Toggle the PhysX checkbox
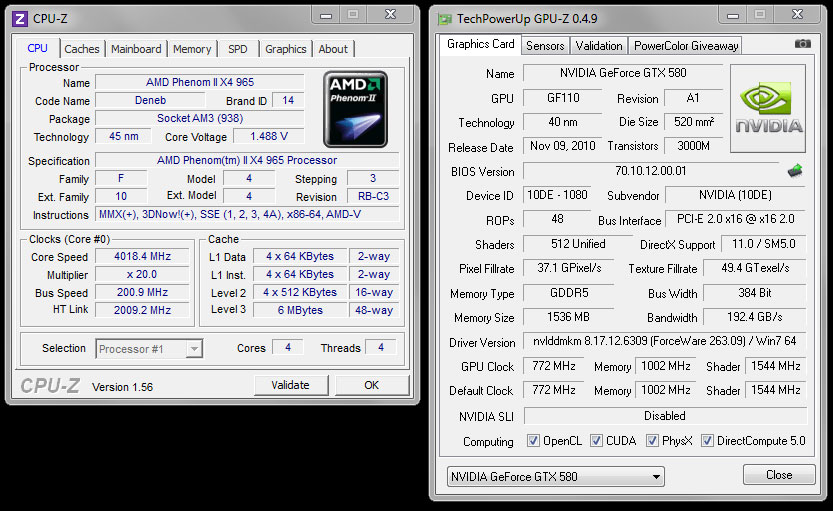 tap(652, 440)
